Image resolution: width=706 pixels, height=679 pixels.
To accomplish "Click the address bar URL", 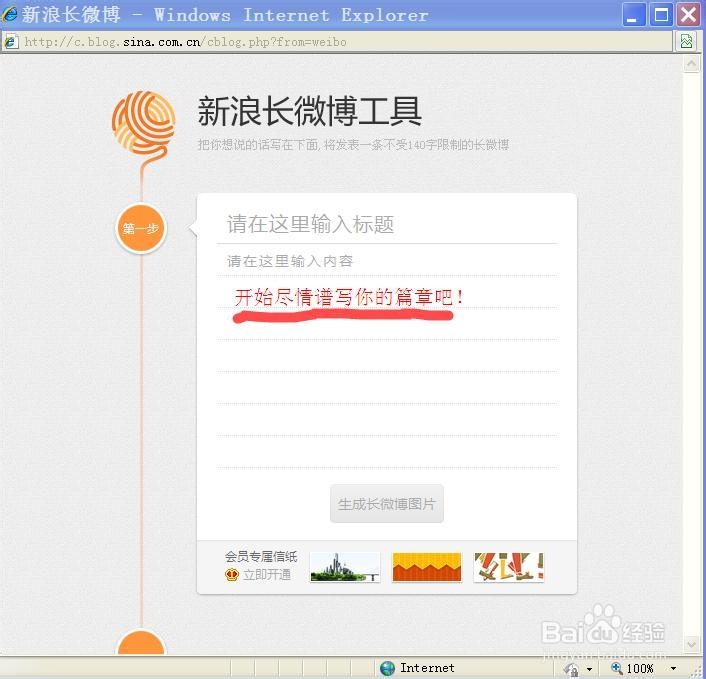I will tap(186, 42).
